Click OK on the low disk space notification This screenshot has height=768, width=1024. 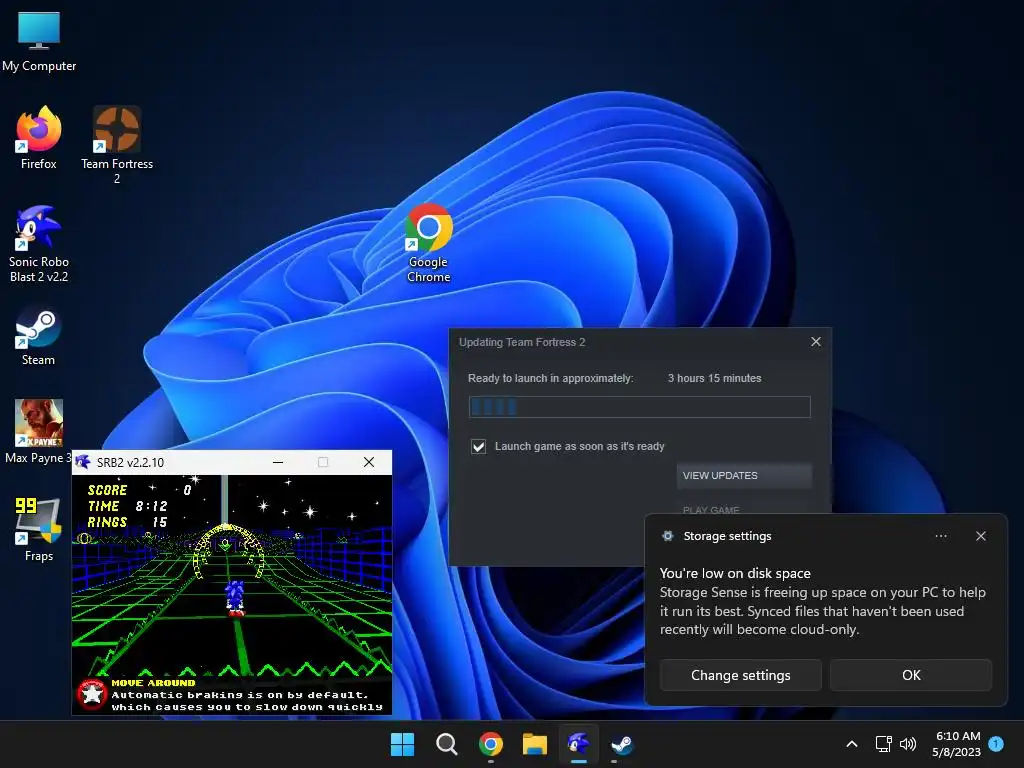[x=911, y=675]
